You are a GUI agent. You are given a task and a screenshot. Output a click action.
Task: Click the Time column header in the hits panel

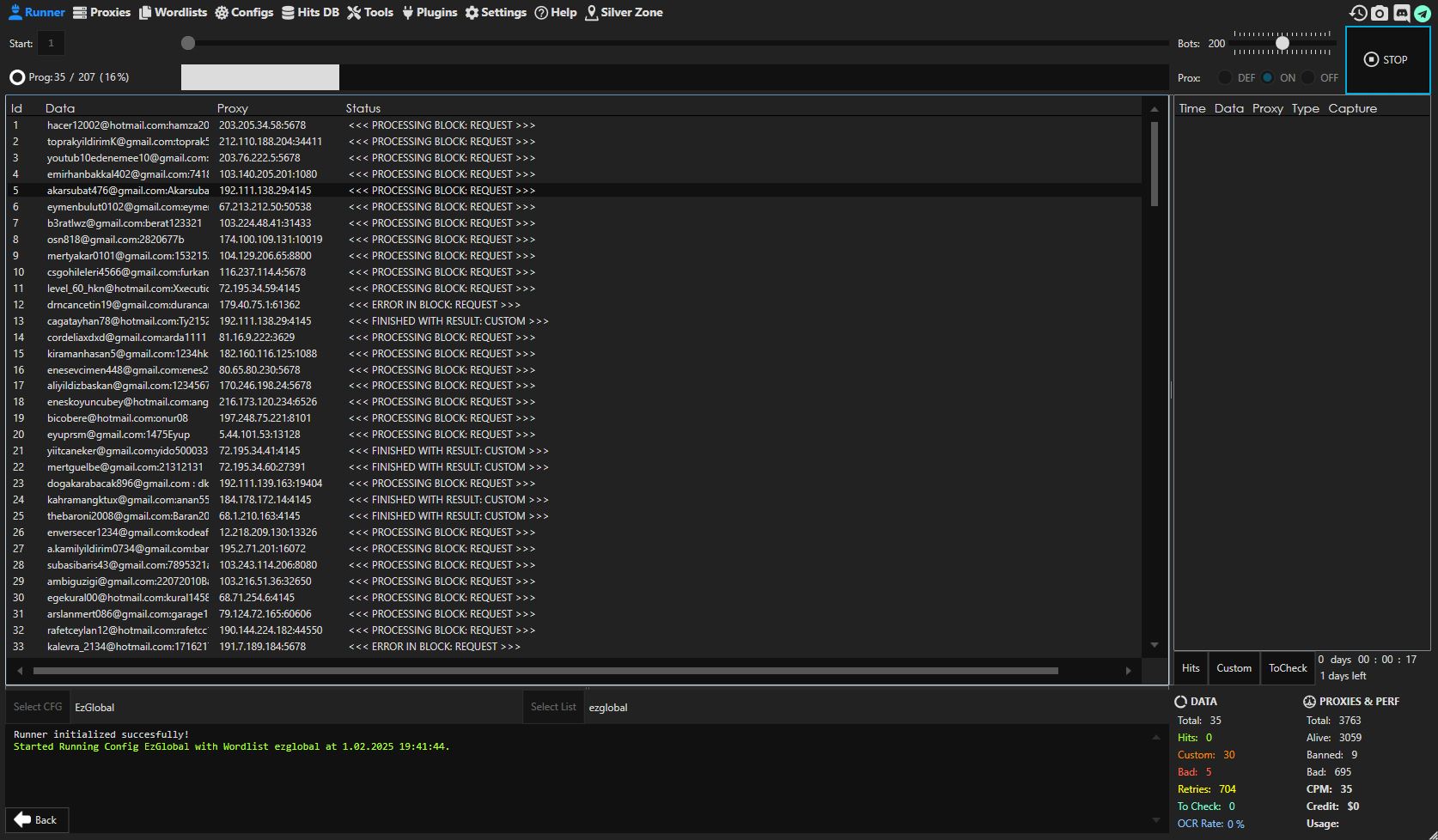[x=1192, y=108]
